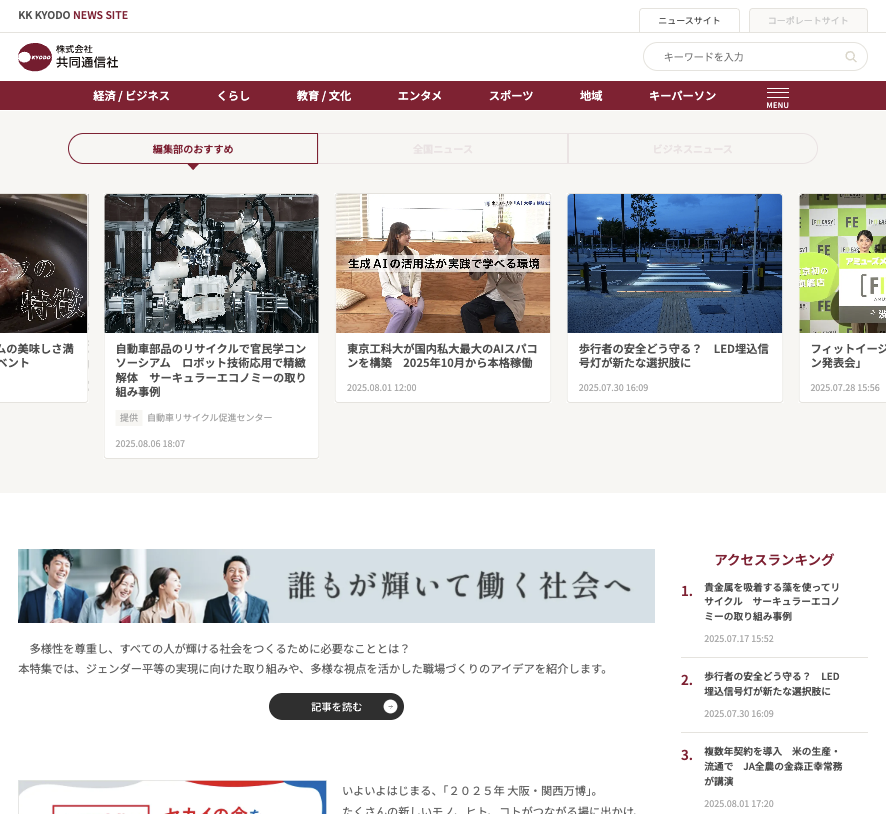Open article 自動車部品のリサイクルで官民学コンソーシアム
Viewport: 886px width, 814px height.
pyautogui.click(x=211, y=370)
